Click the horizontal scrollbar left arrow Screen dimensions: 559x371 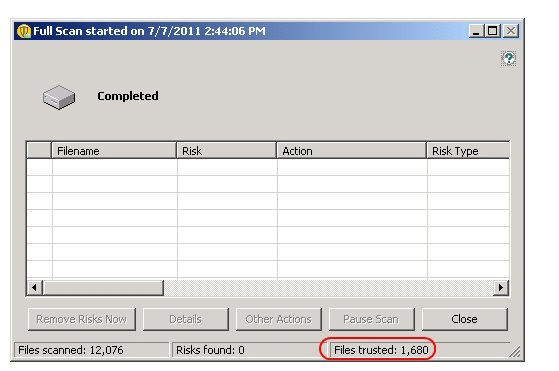point(35,287)
